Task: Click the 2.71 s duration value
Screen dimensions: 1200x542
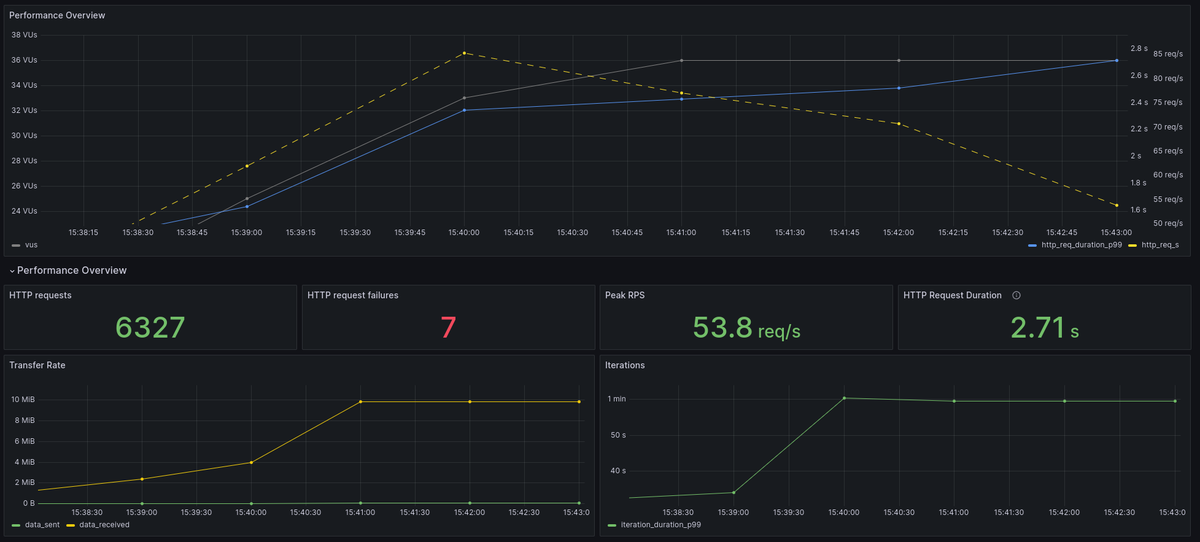Action: pos(1044,327)
